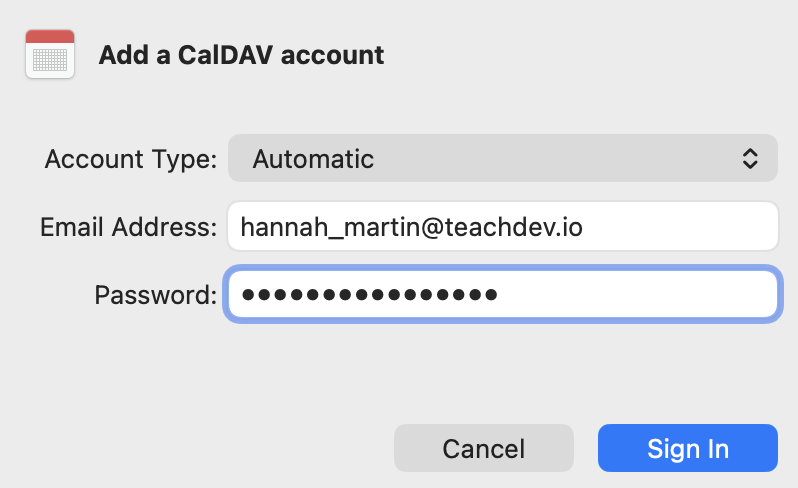Focus the Password input field
This screenshot has width=798, height=488.
(502, 295)
